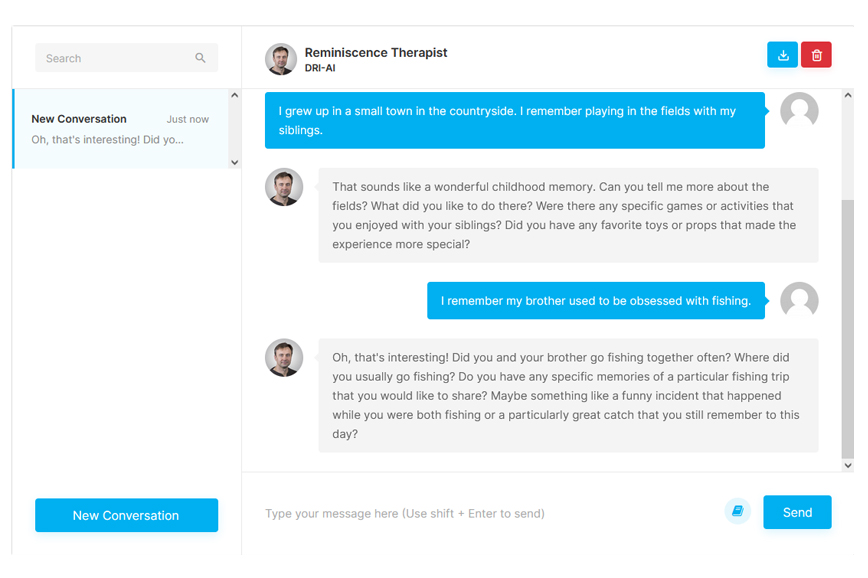This screenshot has height=578, width=868.
Task: Open the New Conversation entry in the sidebar
Action: (120, 129)
